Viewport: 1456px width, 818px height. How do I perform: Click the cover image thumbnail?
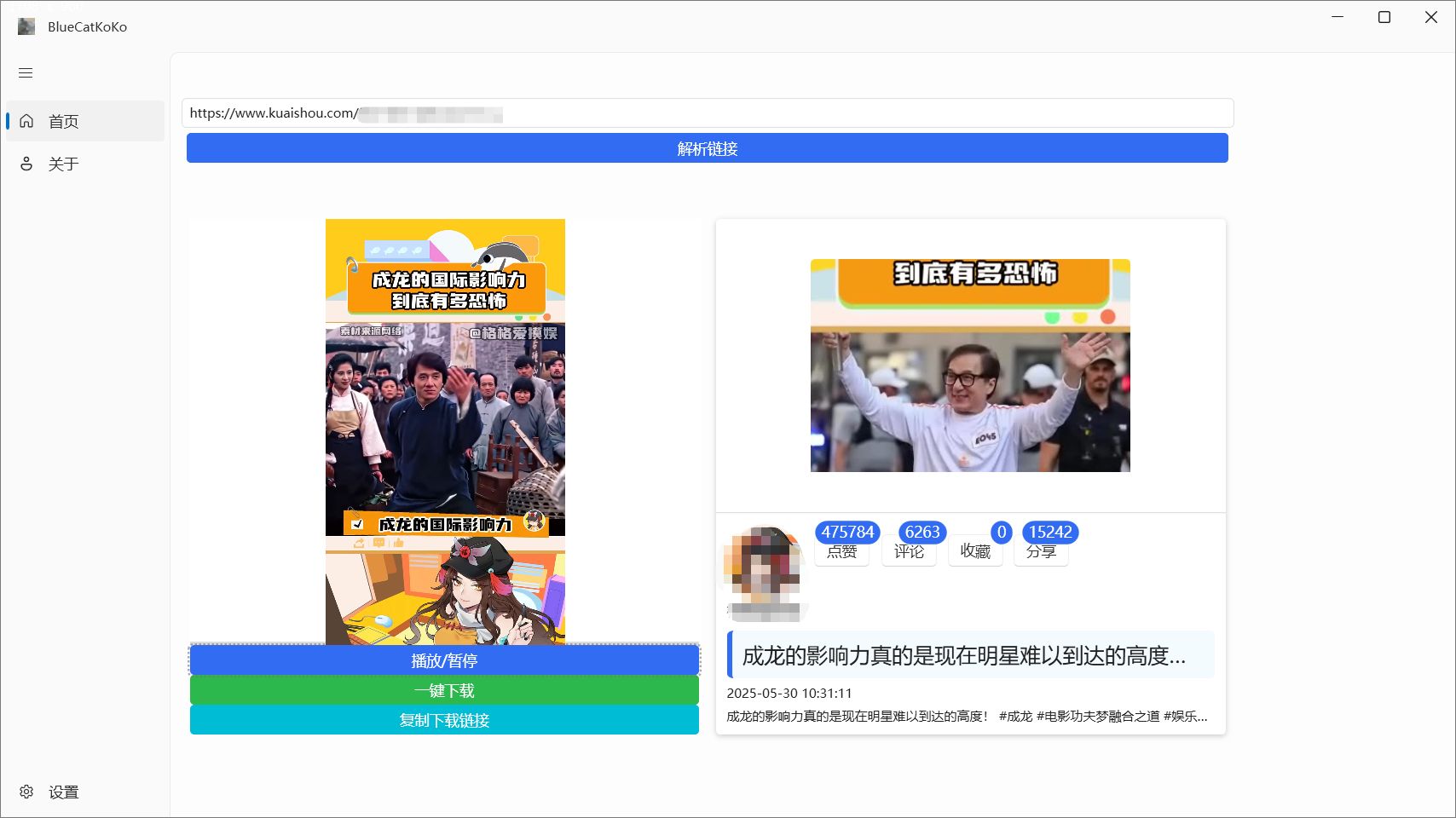pos(970,366)
